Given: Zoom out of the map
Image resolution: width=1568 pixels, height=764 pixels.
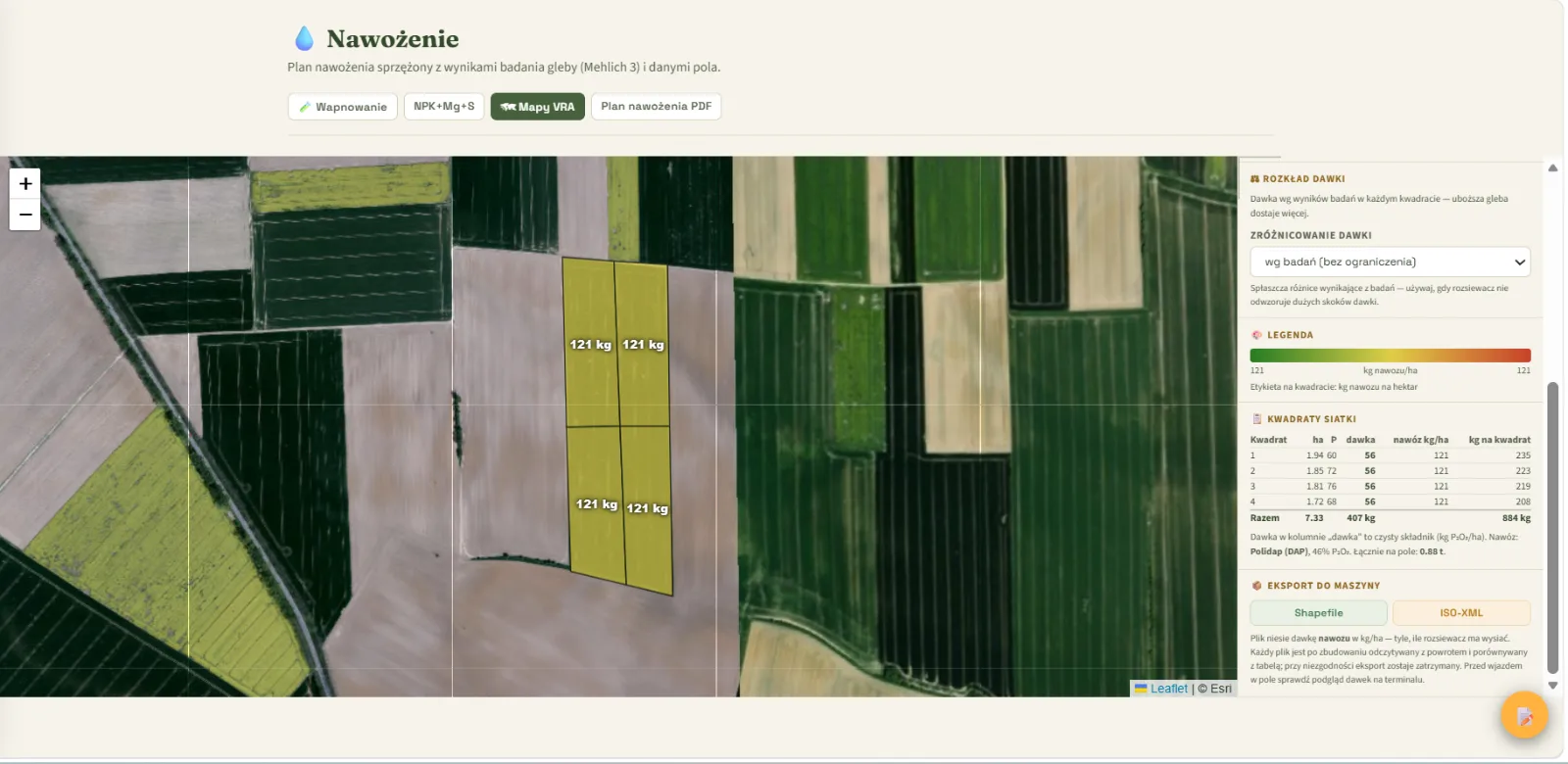Looking at the screenshot, I should coord(25,215).
